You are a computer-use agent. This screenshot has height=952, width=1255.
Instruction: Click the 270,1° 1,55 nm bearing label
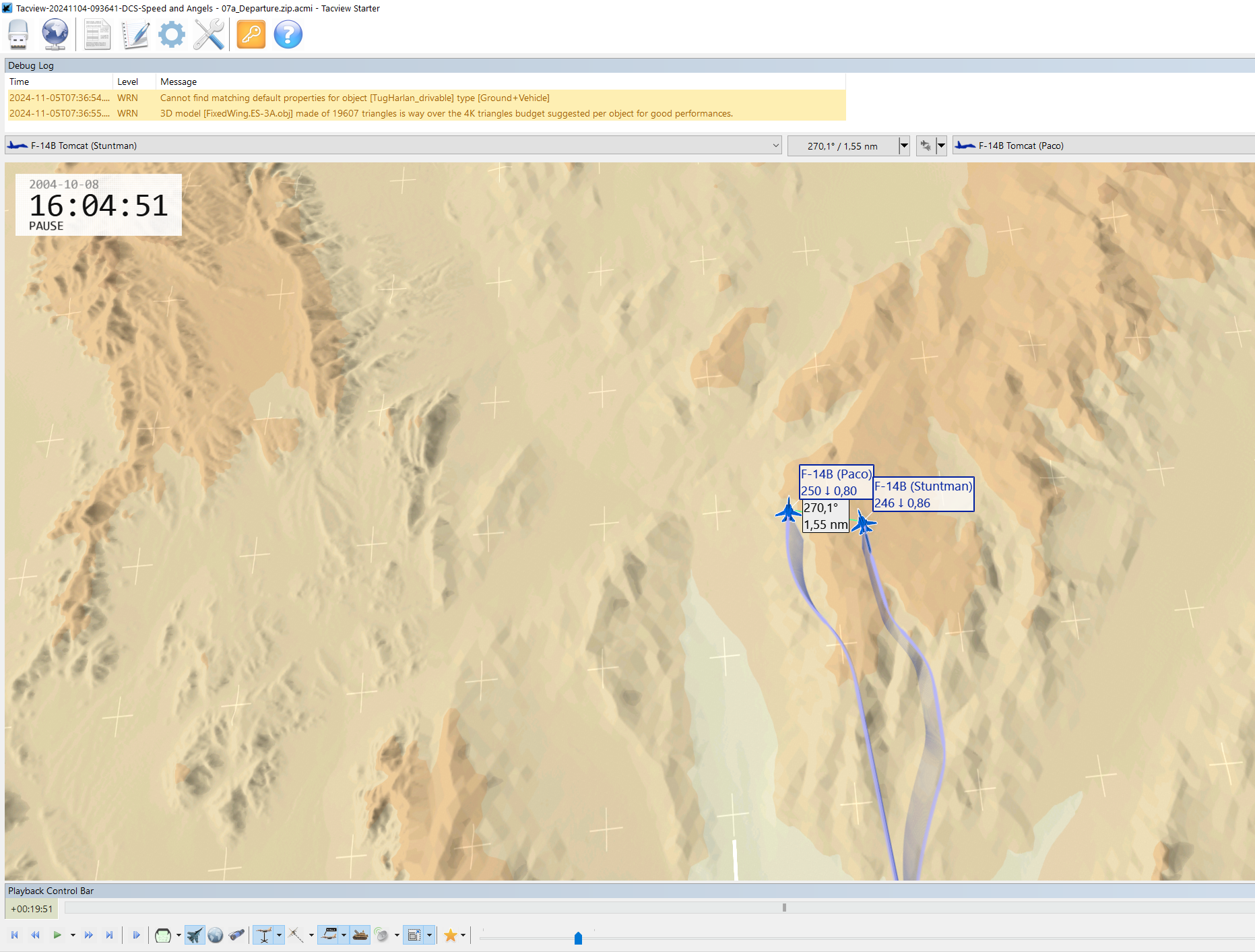click(x=825, y=516)
